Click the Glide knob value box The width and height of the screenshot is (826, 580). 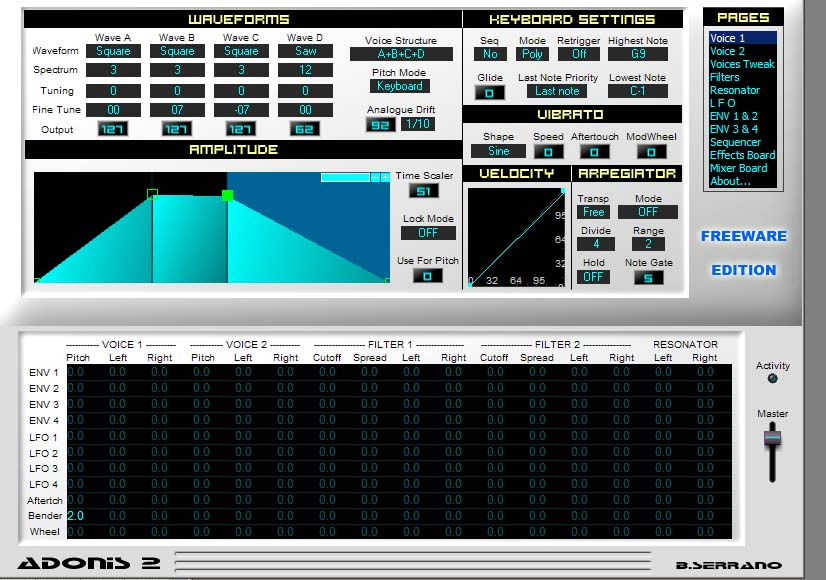click(489, 93)
